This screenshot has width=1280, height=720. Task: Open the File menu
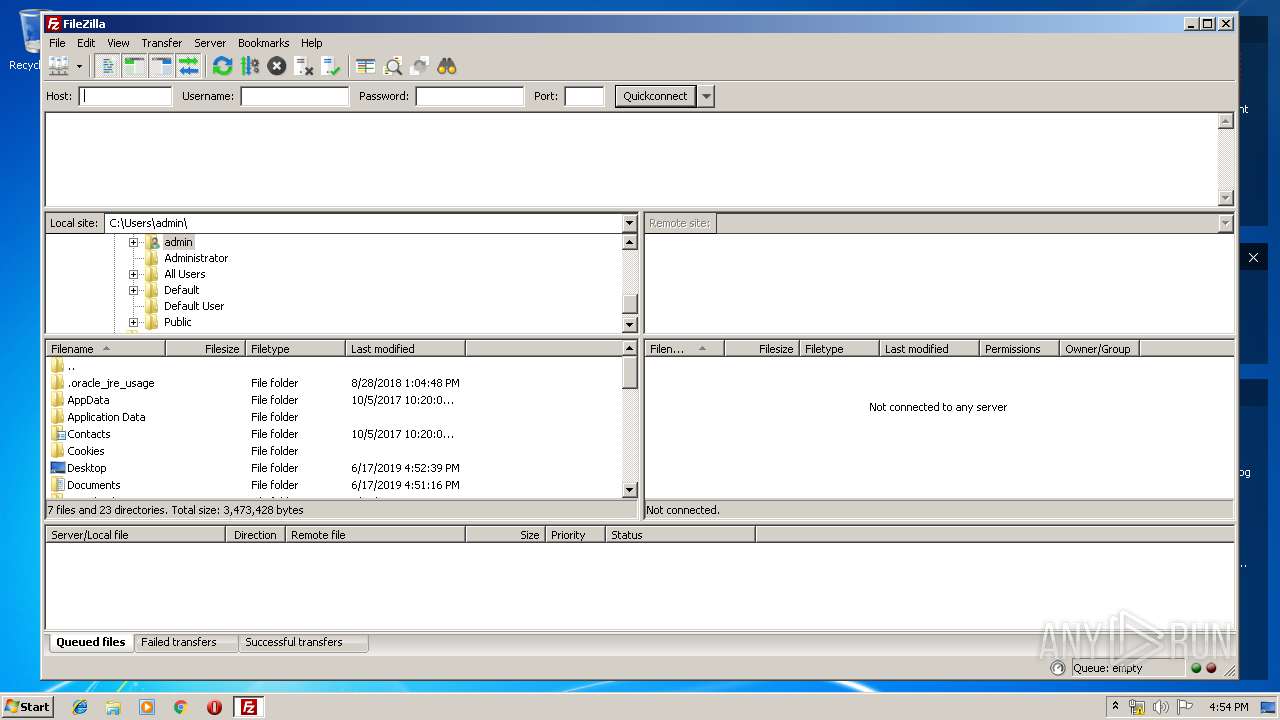(x=57, y=43)
